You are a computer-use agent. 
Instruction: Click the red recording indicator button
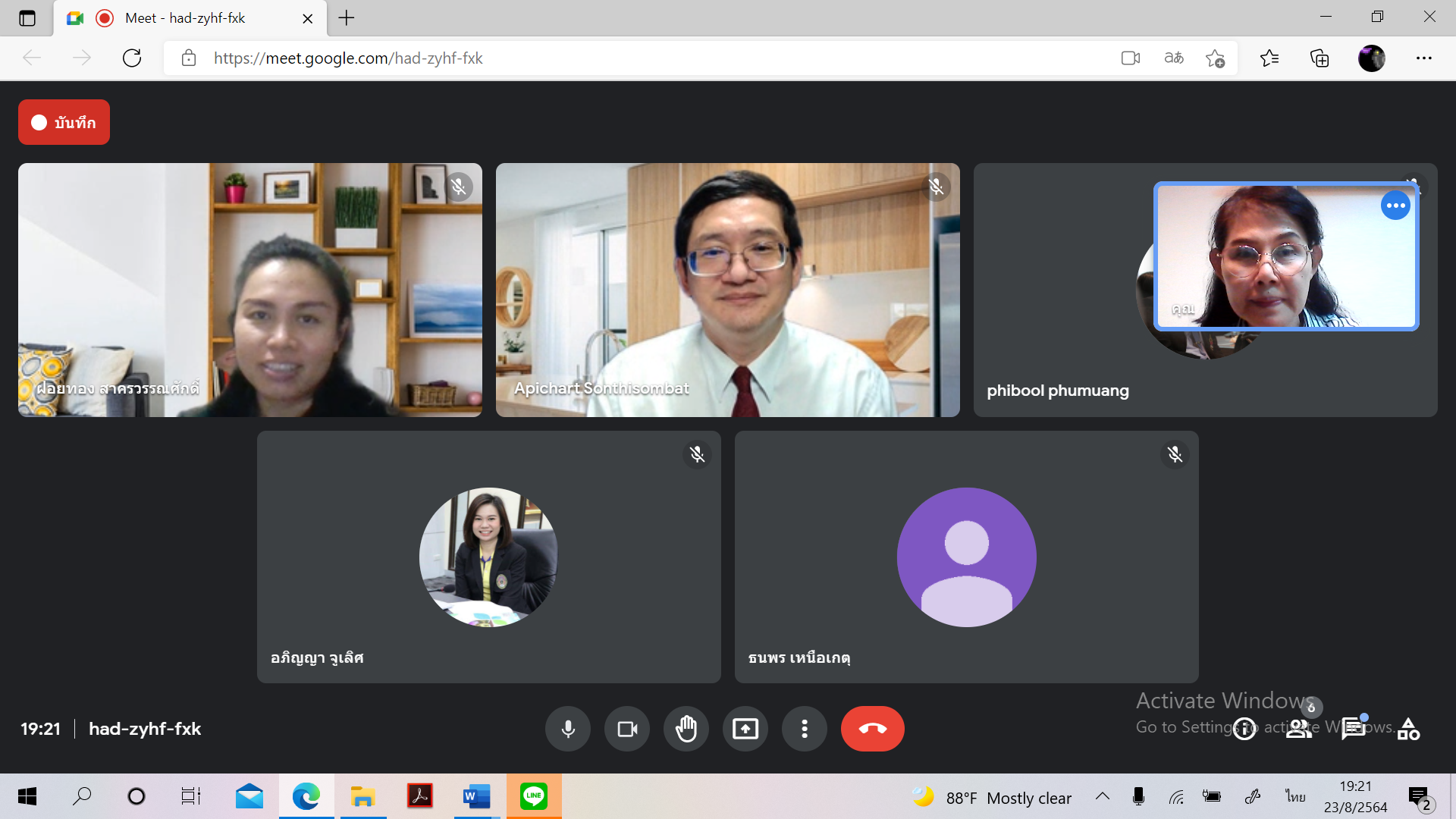(x=64, y=122)
